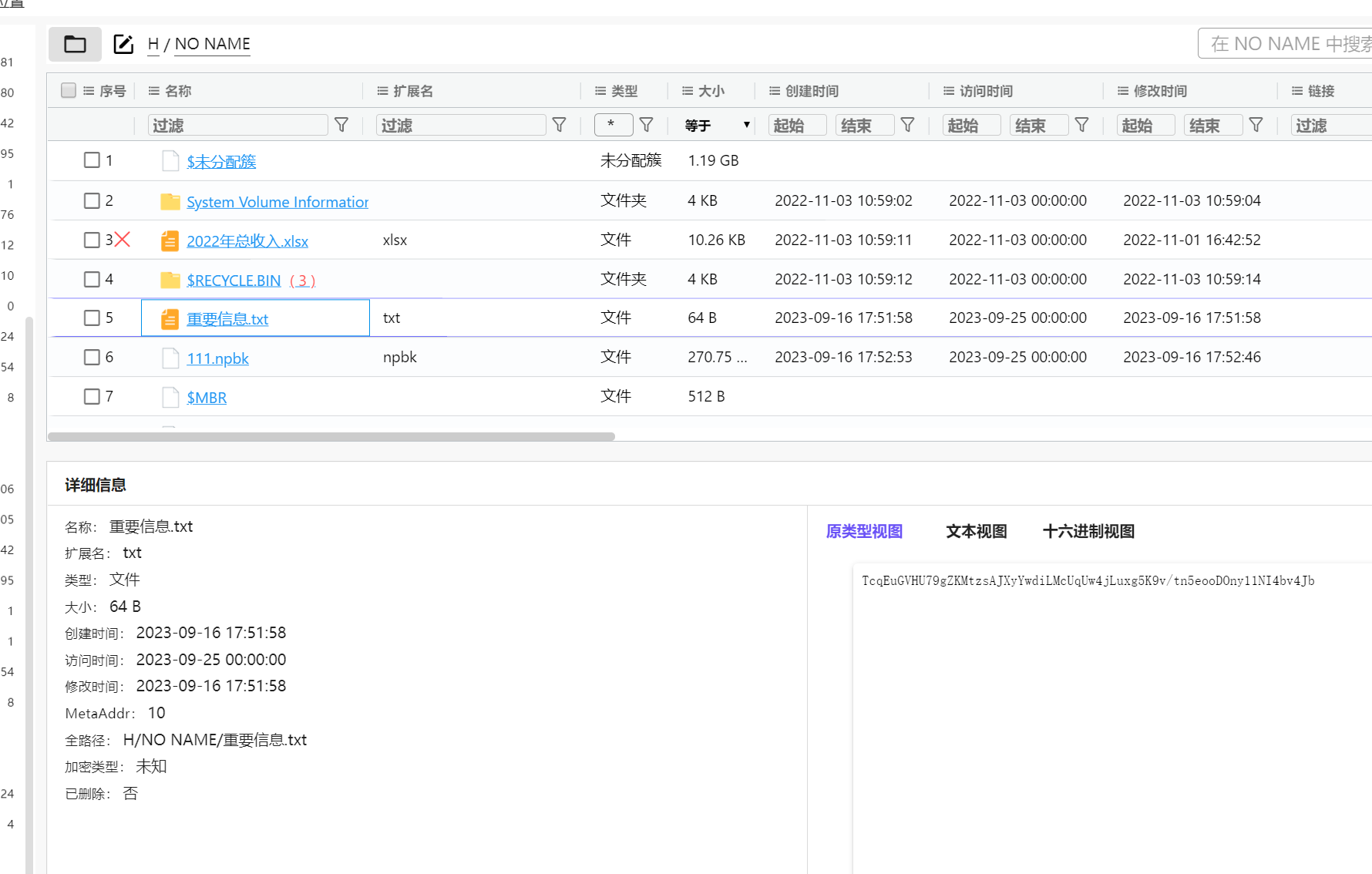
Task: Check the box for row 2
Action: tap(92, 200)
